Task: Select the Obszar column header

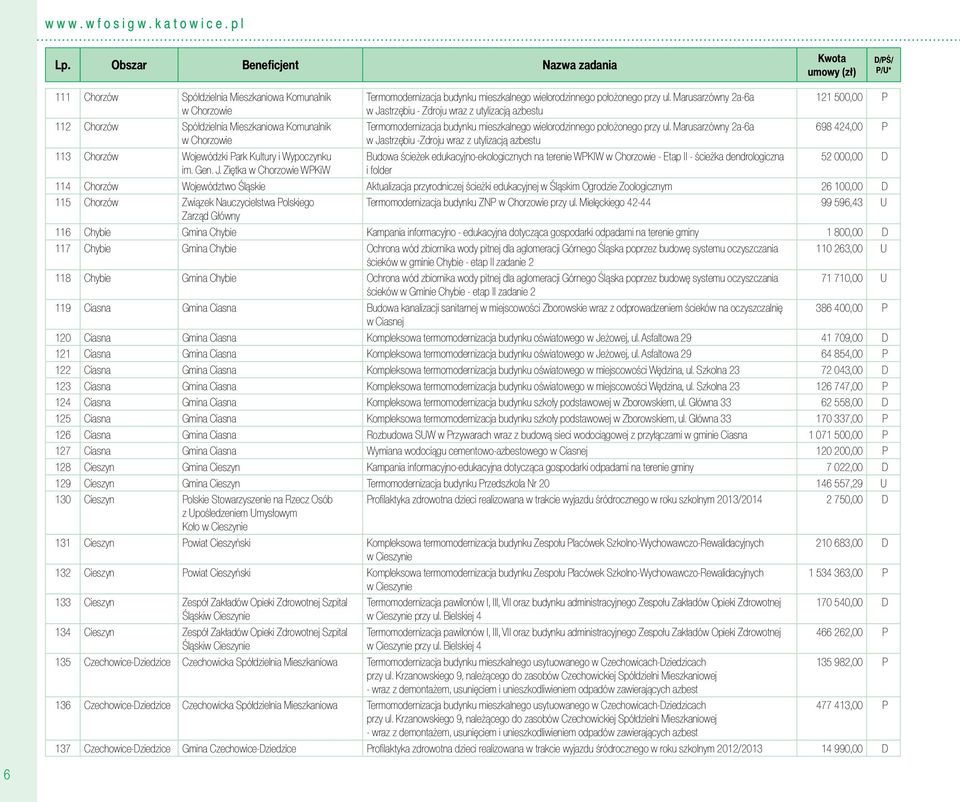Action: click(129, 65)
